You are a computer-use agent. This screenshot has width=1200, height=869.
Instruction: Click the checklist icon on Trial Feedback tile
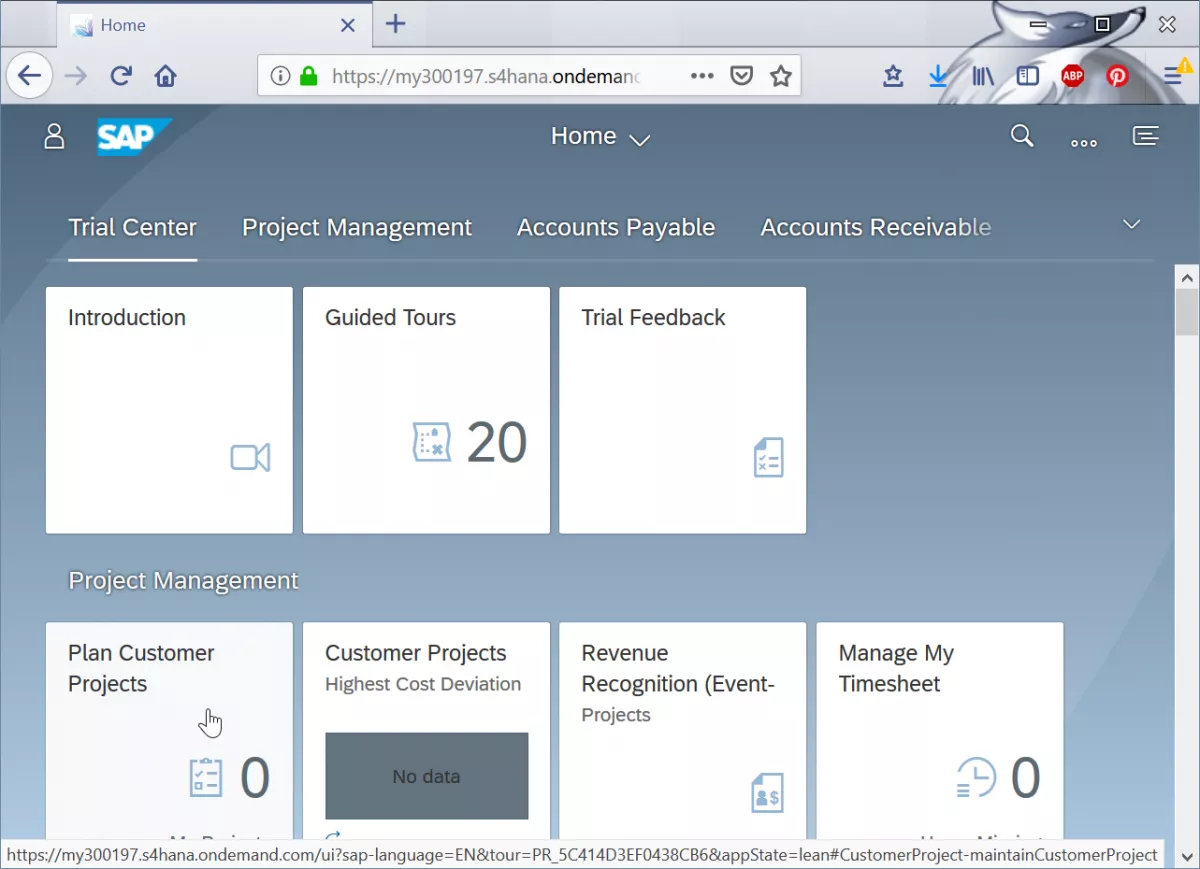pos(768,457)
